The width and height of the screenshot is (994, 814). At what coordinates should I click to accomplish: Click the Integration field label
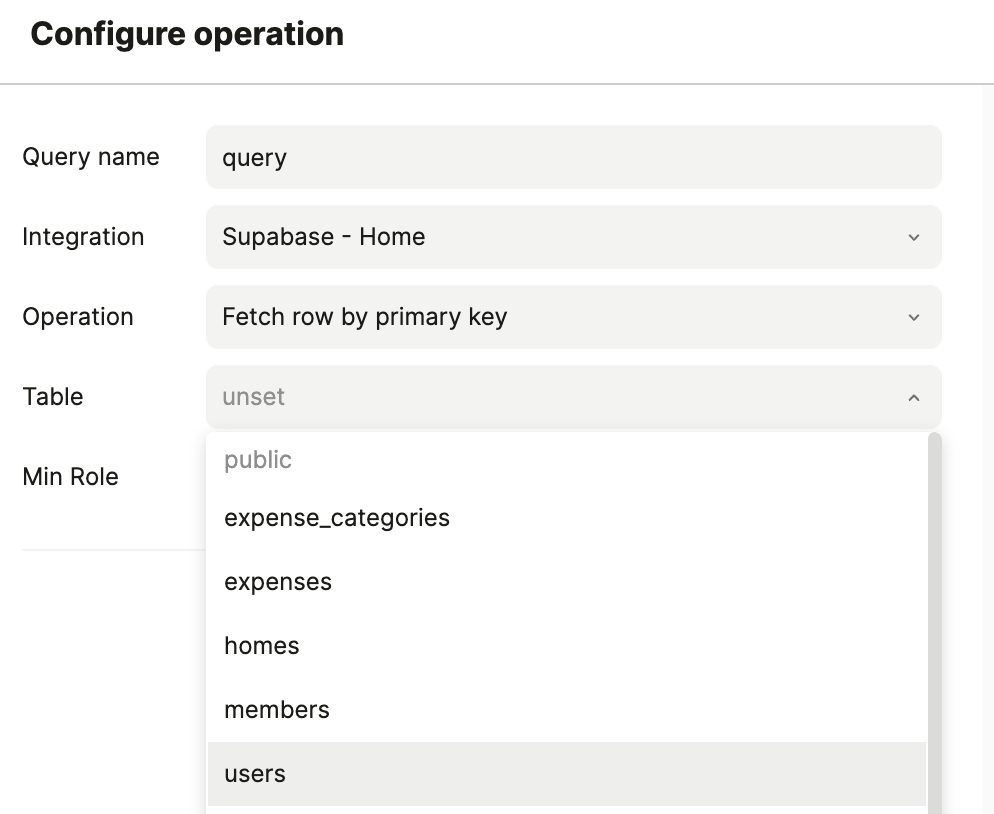click(83, 237)
